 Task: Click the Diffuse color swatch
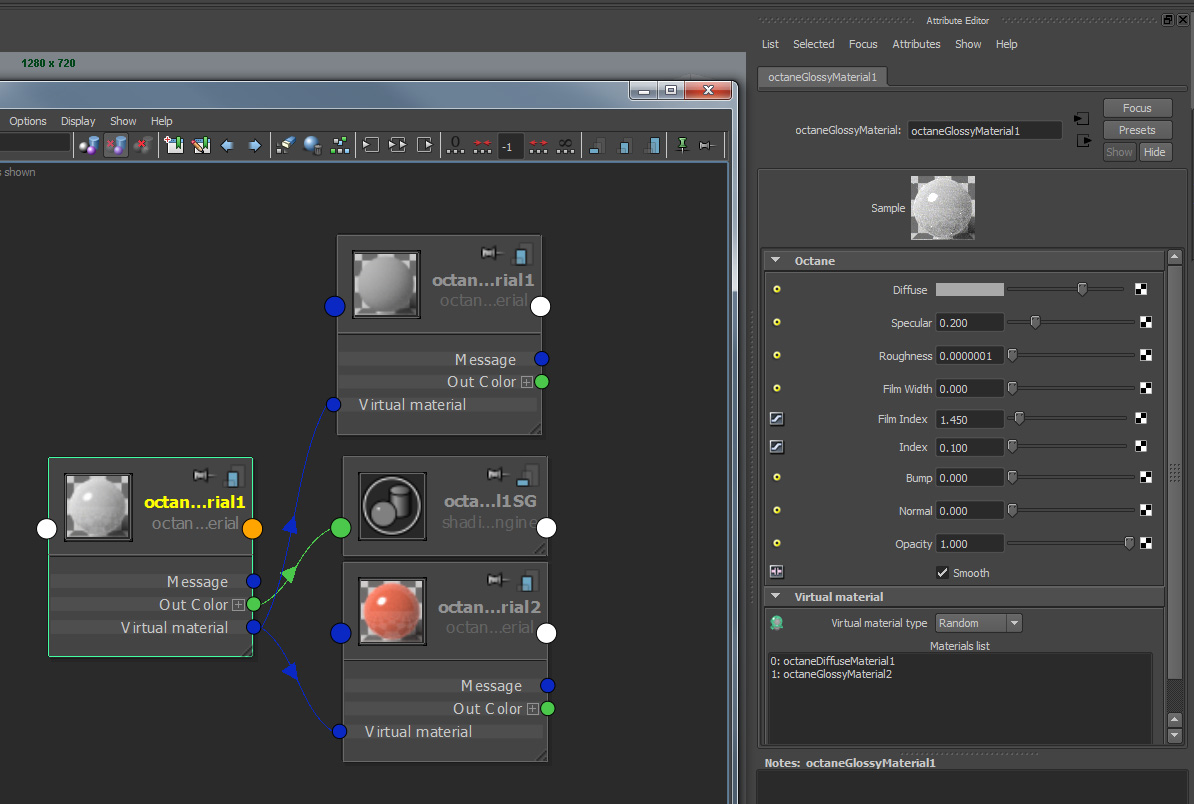[x=969, y=289]
